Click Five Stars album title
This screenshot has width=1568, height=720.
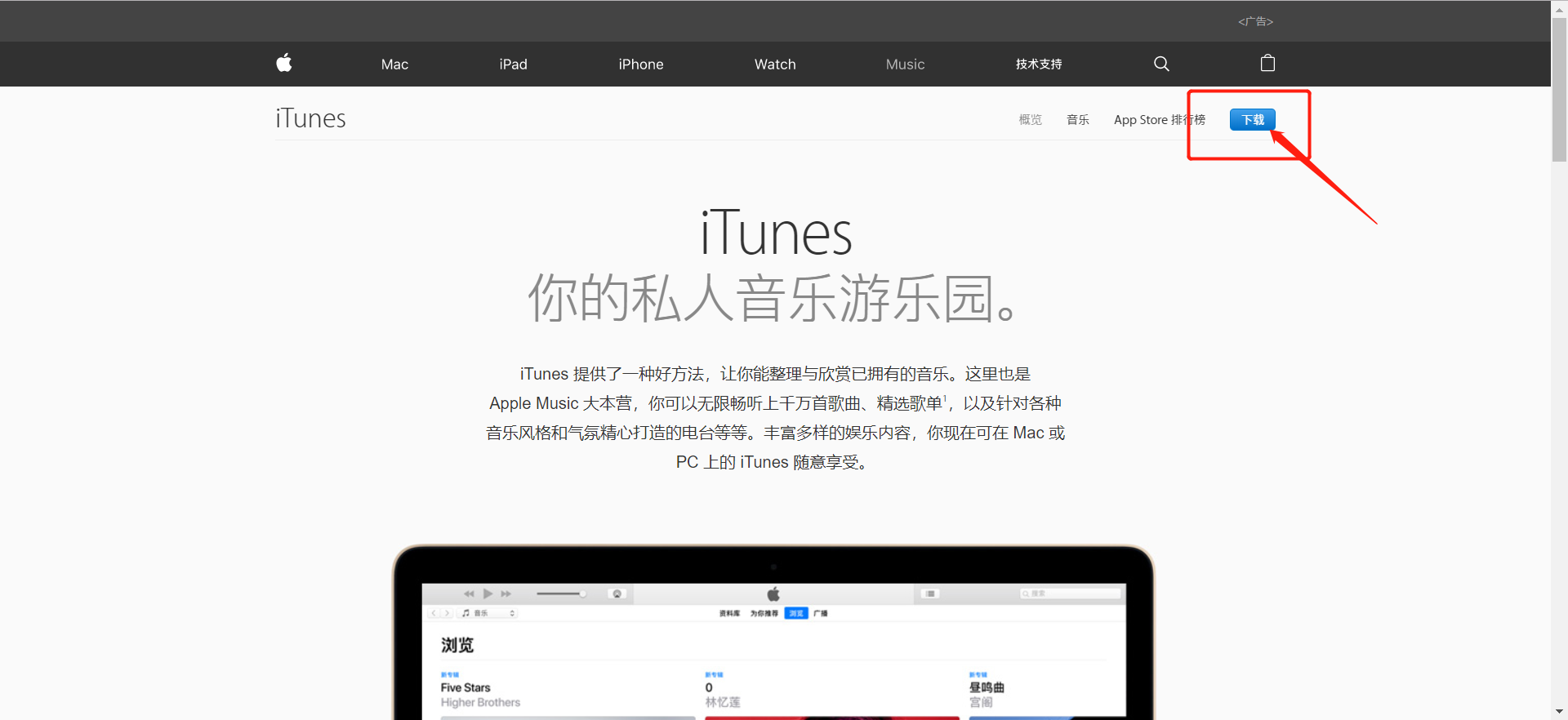tap(465, 687)
